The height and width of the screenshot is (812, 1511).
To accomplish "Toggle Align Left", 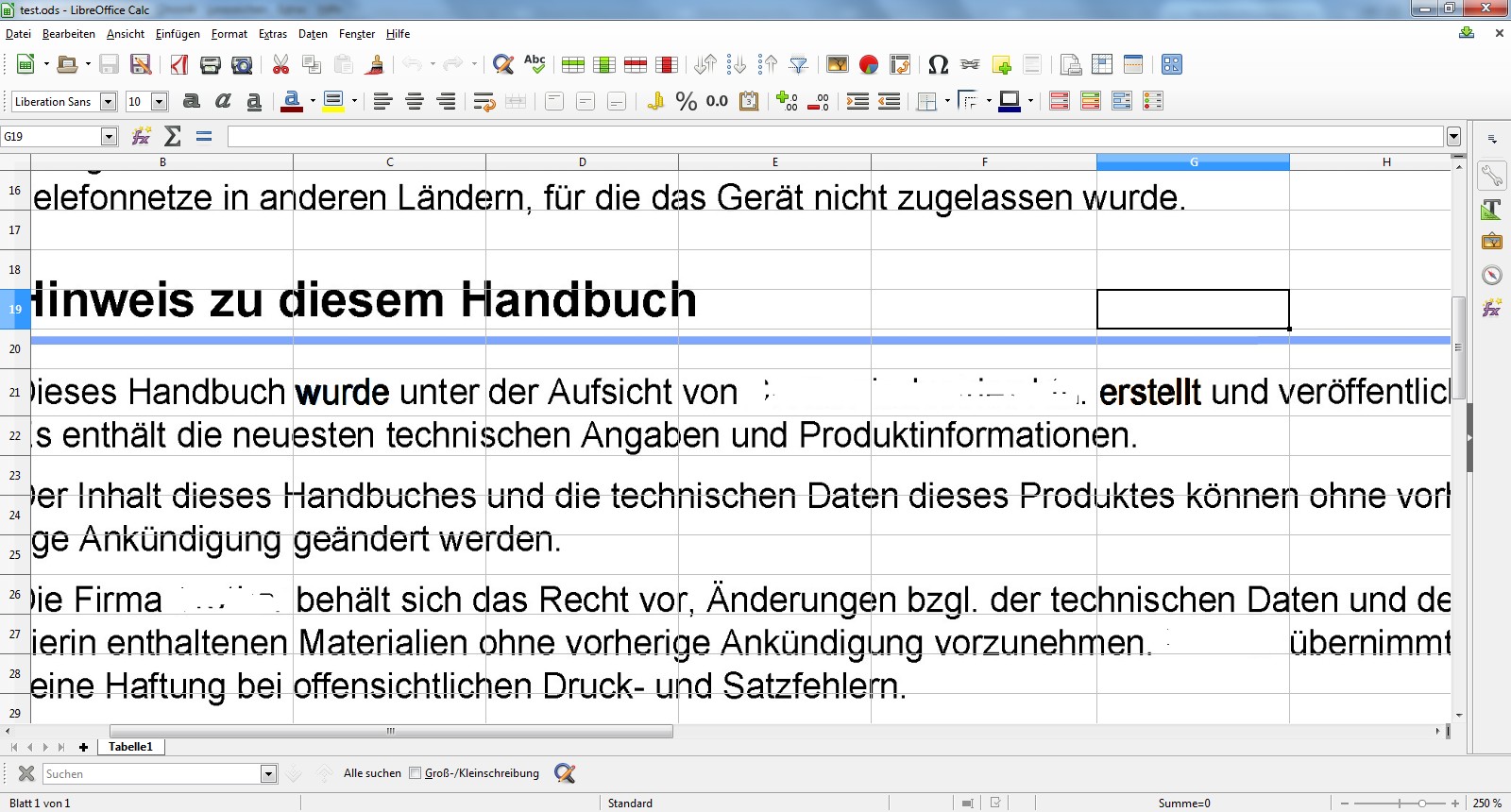I will click(x=382, y=101).
